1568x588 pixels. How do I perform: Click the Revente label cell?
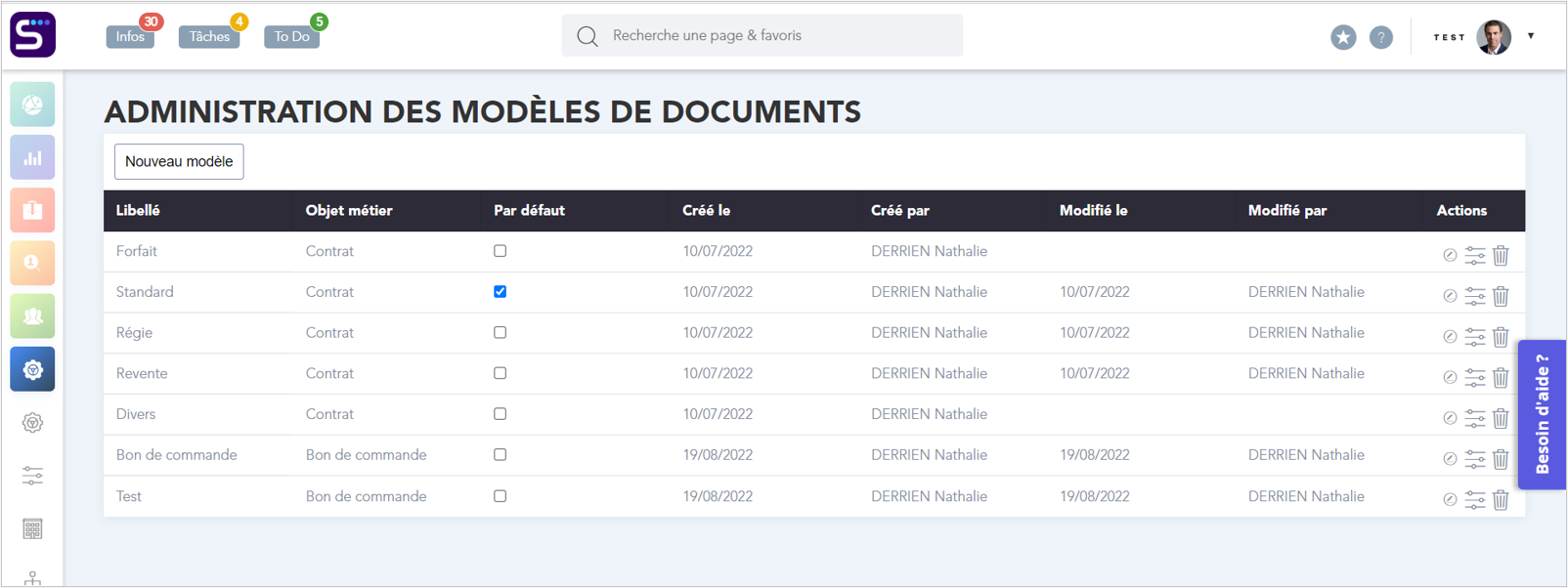(142, 374)
